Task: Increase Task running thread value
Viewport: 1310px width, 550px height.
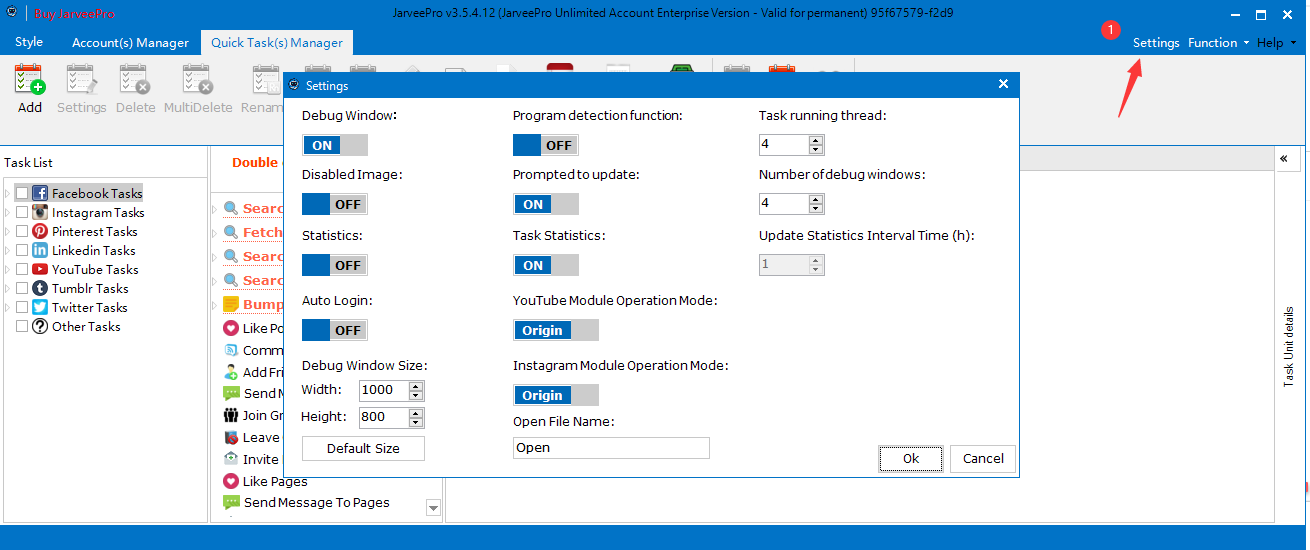Action: tap(816, 140)
